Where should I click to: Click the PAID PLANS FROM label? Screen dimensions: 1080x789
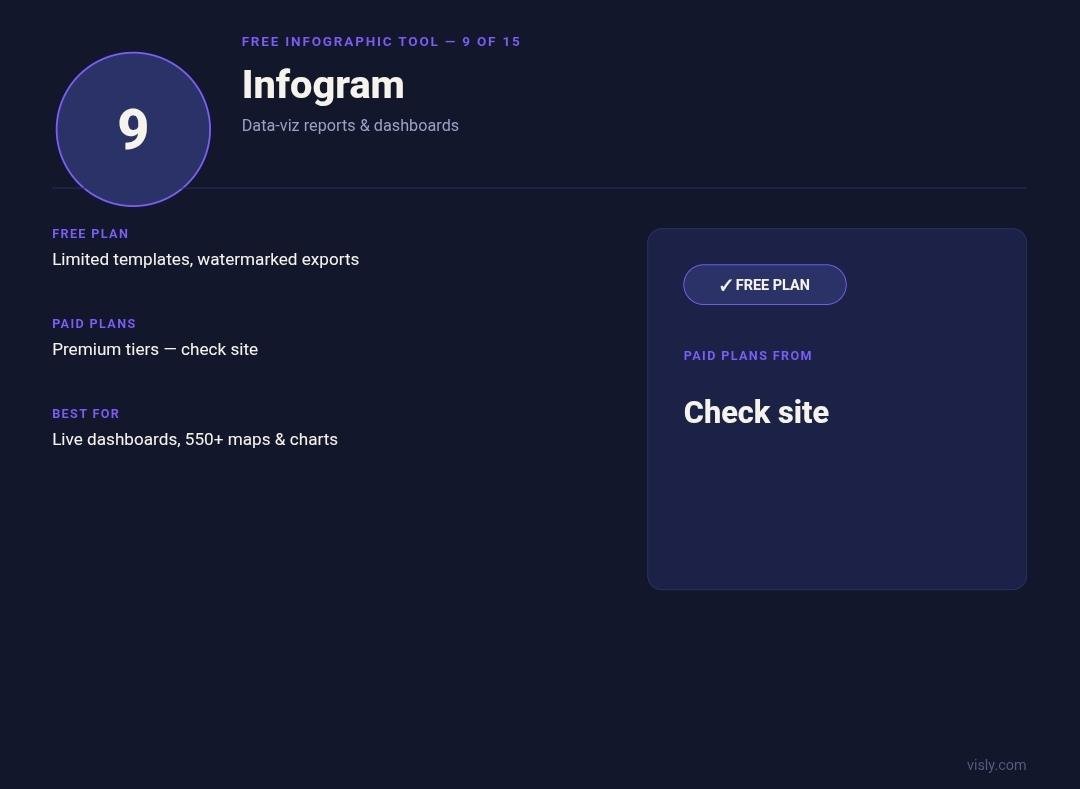click(747, 356)
